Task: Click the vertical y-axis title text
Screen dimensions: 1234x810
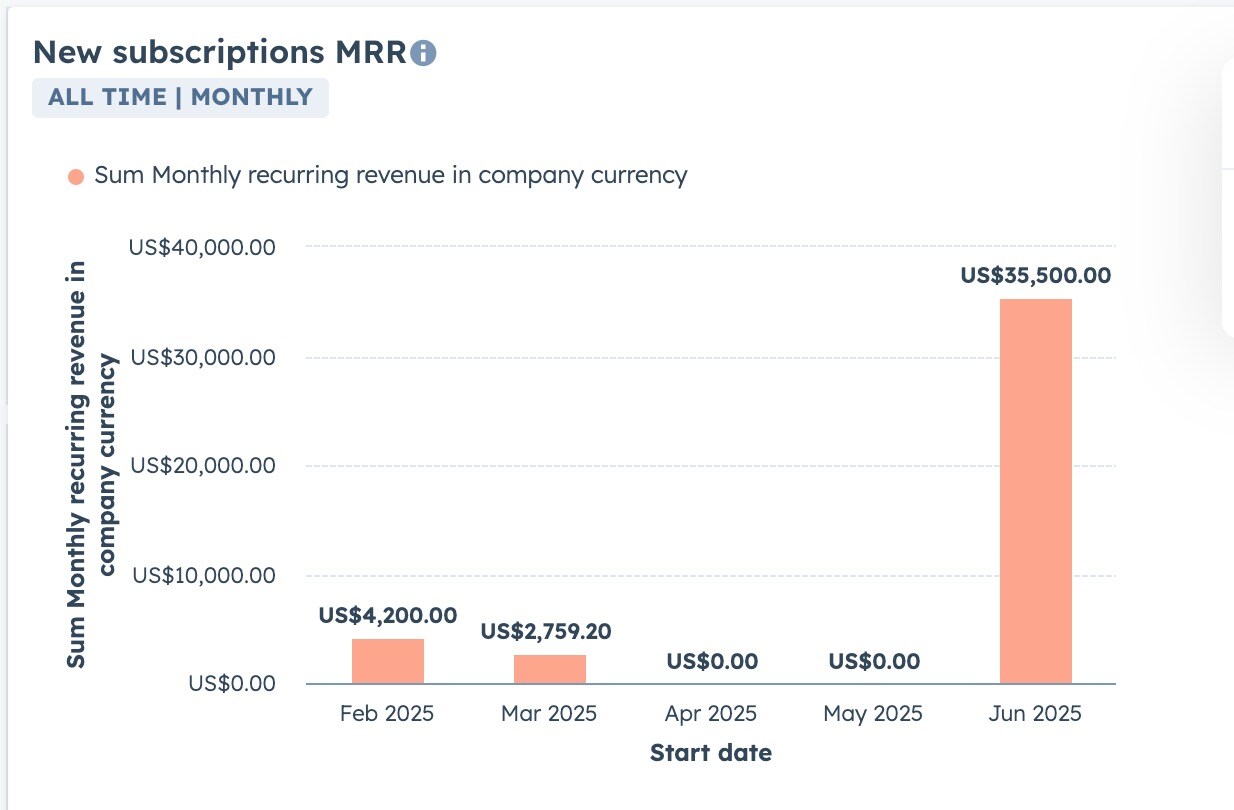Action: (91, 465)
